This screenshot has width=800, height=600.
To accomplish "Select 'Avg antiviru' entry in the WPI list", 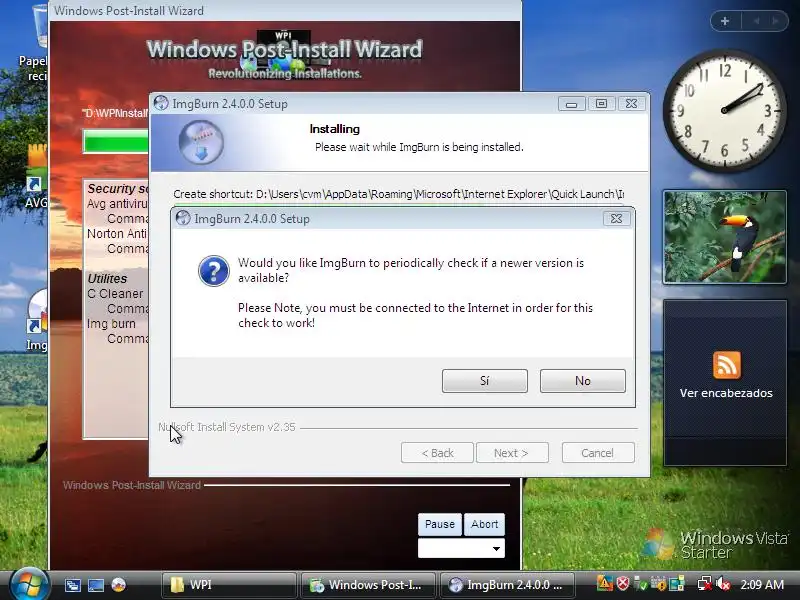I will [x=117, y=204].
